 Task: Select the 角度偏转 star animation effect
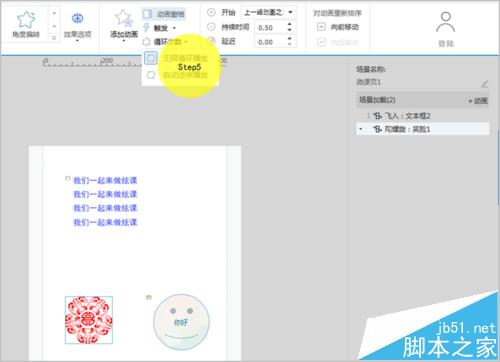(26, 24)
